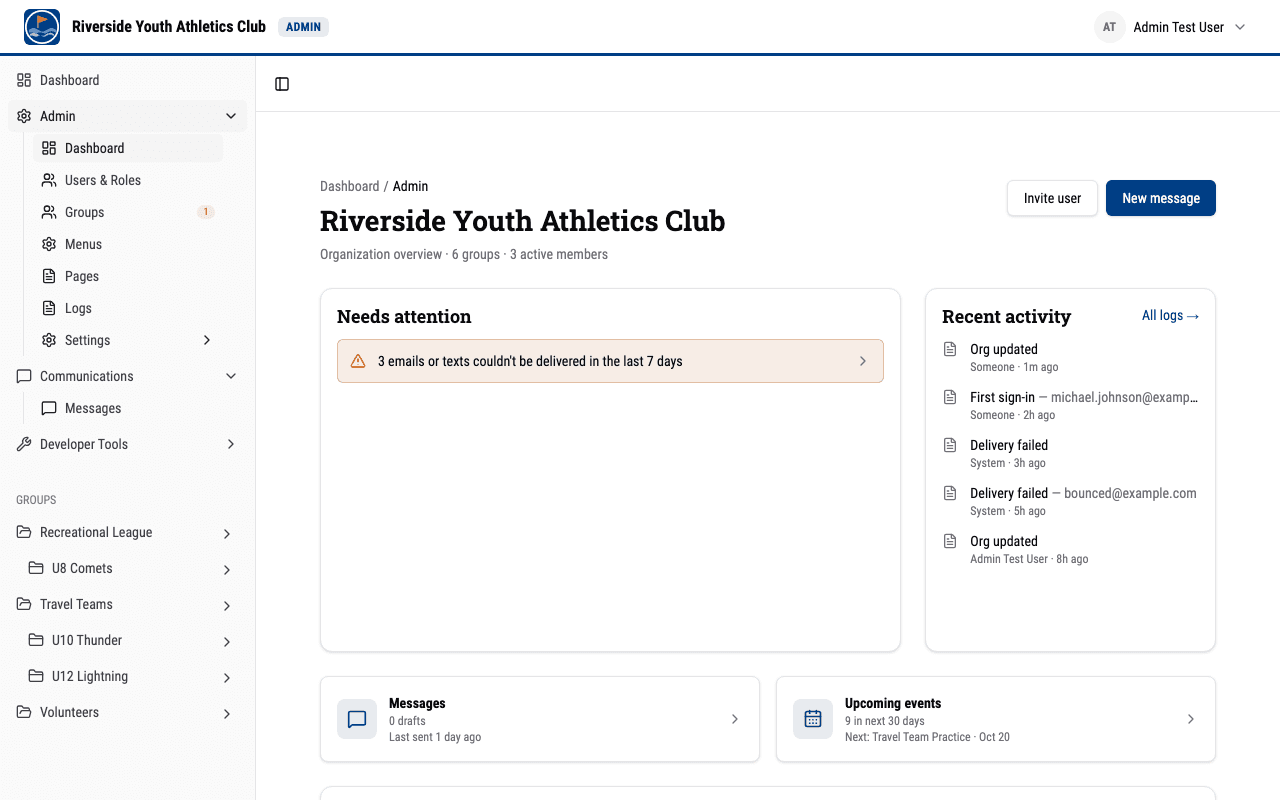Toggle the sidebar panel icon

tap(282, 84)
